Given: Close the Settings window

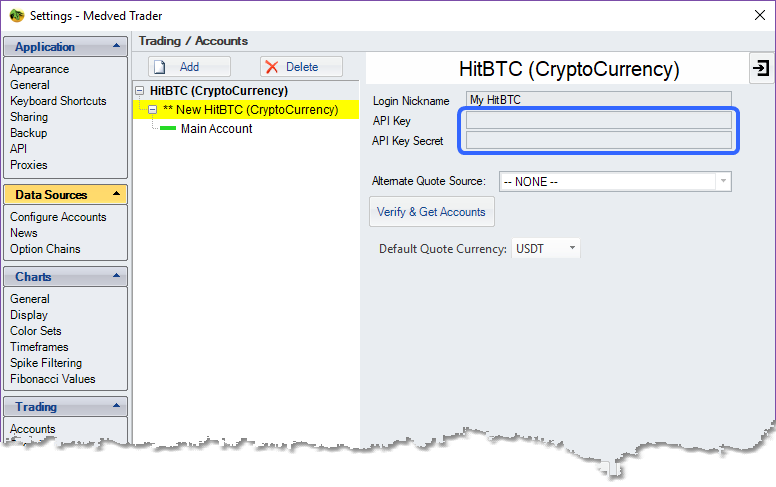Looking at the screenshot, I should click(x=760, y=15).
